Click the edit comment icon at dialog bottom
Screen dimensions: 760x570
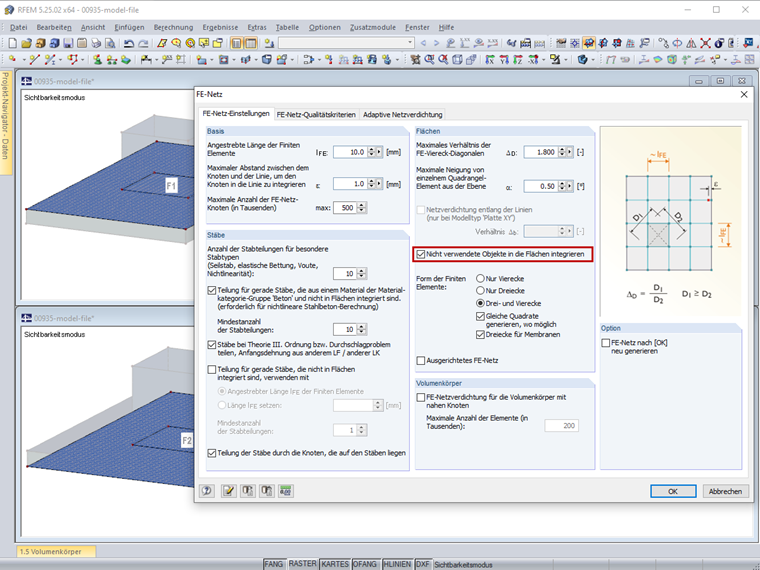(x=229, y=490)
